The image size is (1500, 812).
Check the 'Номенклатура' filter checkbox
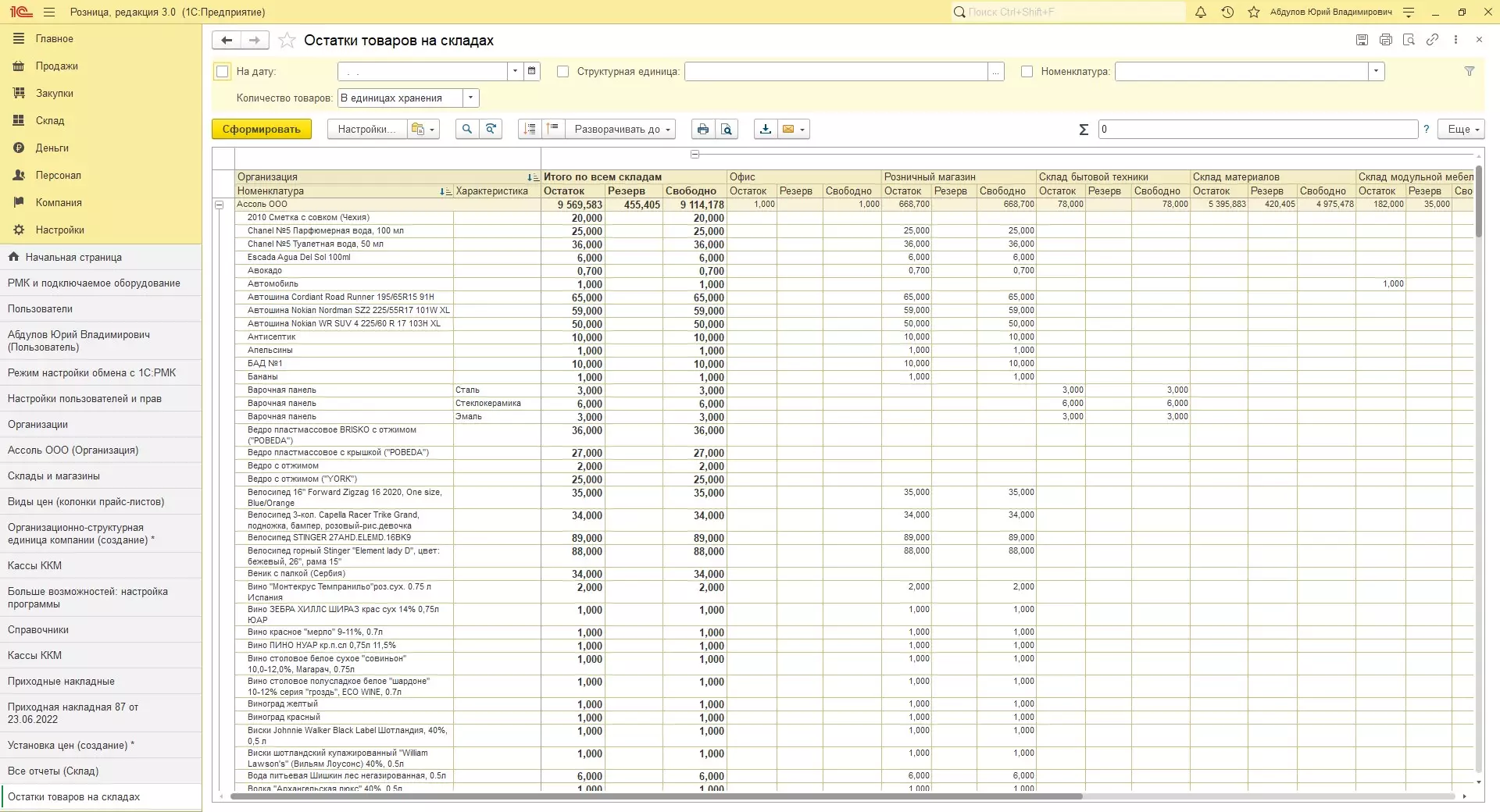(1027, 72)
